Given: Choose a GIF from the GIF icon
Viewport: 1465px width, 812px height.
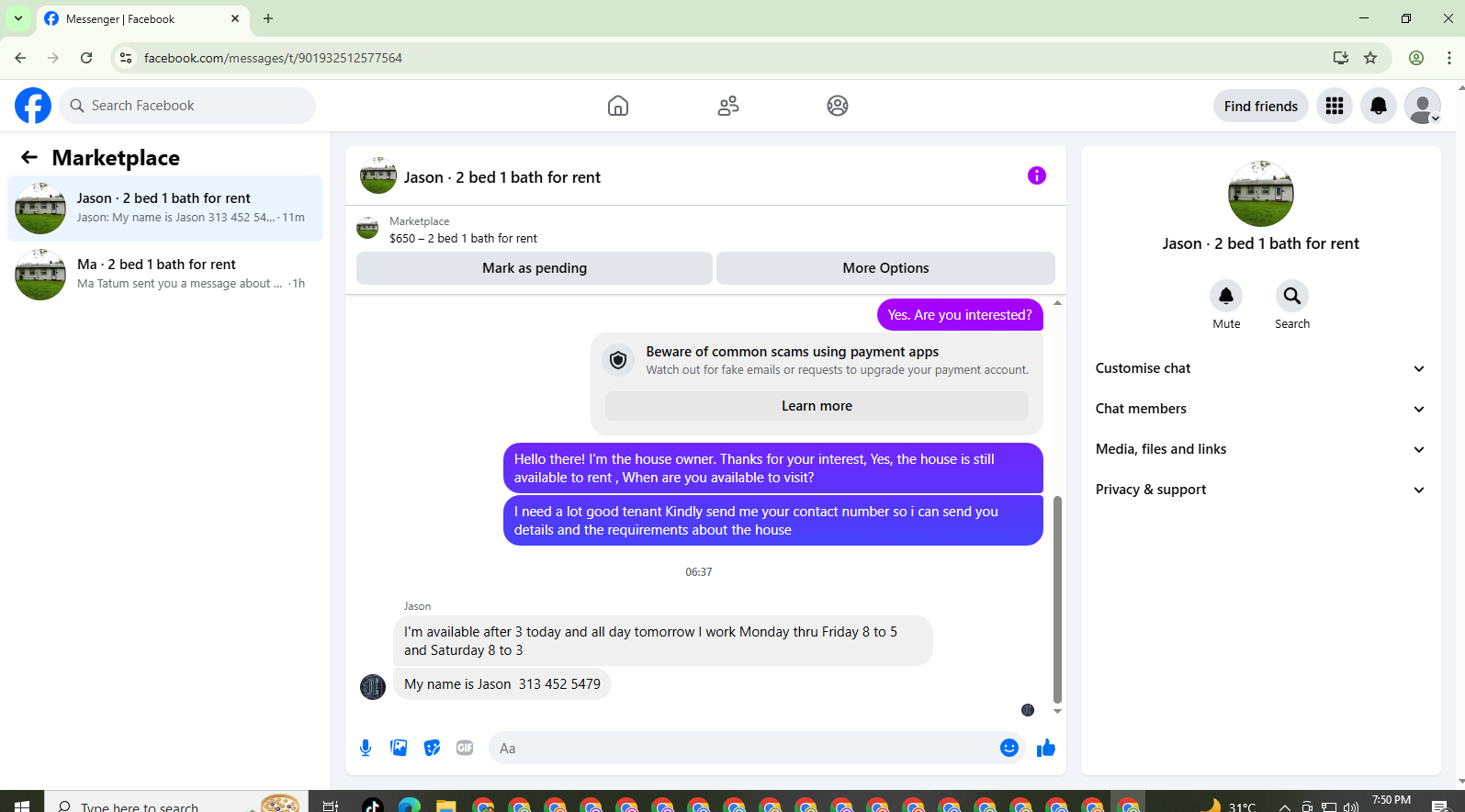Looking at the screenshot, I should tap(465, 748).
